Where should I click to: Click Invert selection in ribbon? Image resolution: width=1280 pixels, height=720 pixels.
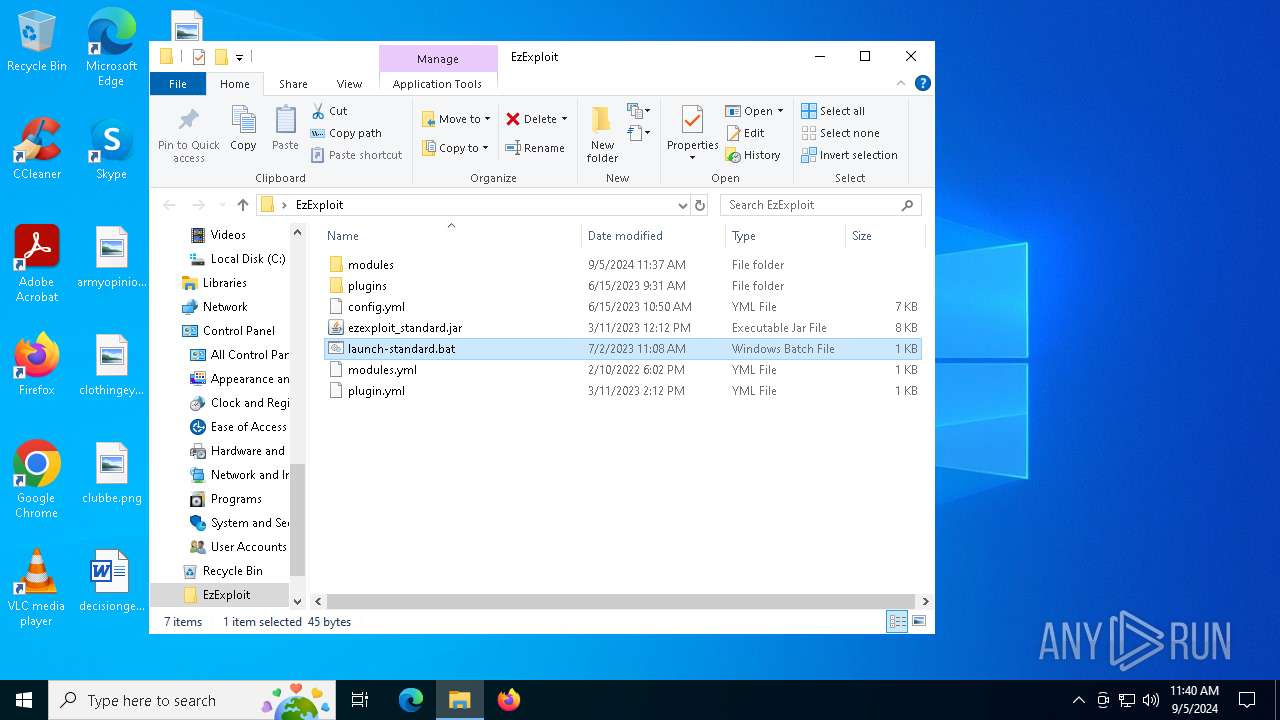coord(849,155)
